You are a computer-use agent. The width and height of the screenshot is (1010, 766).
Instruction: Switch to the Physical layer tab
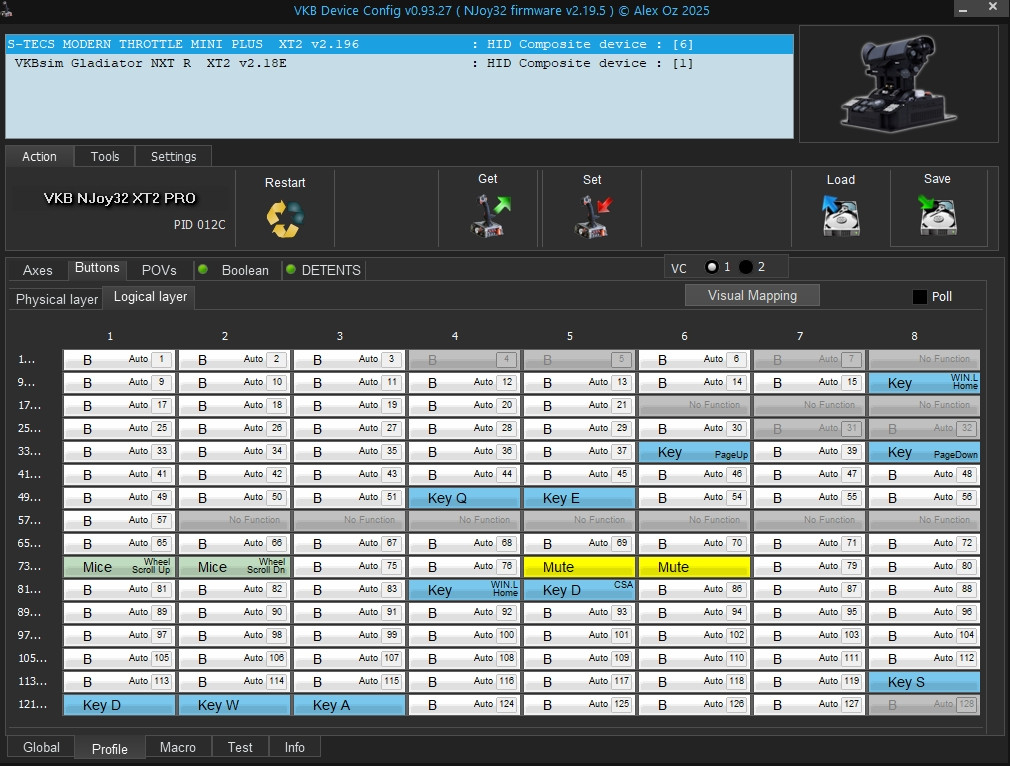(x=57, y=299)
